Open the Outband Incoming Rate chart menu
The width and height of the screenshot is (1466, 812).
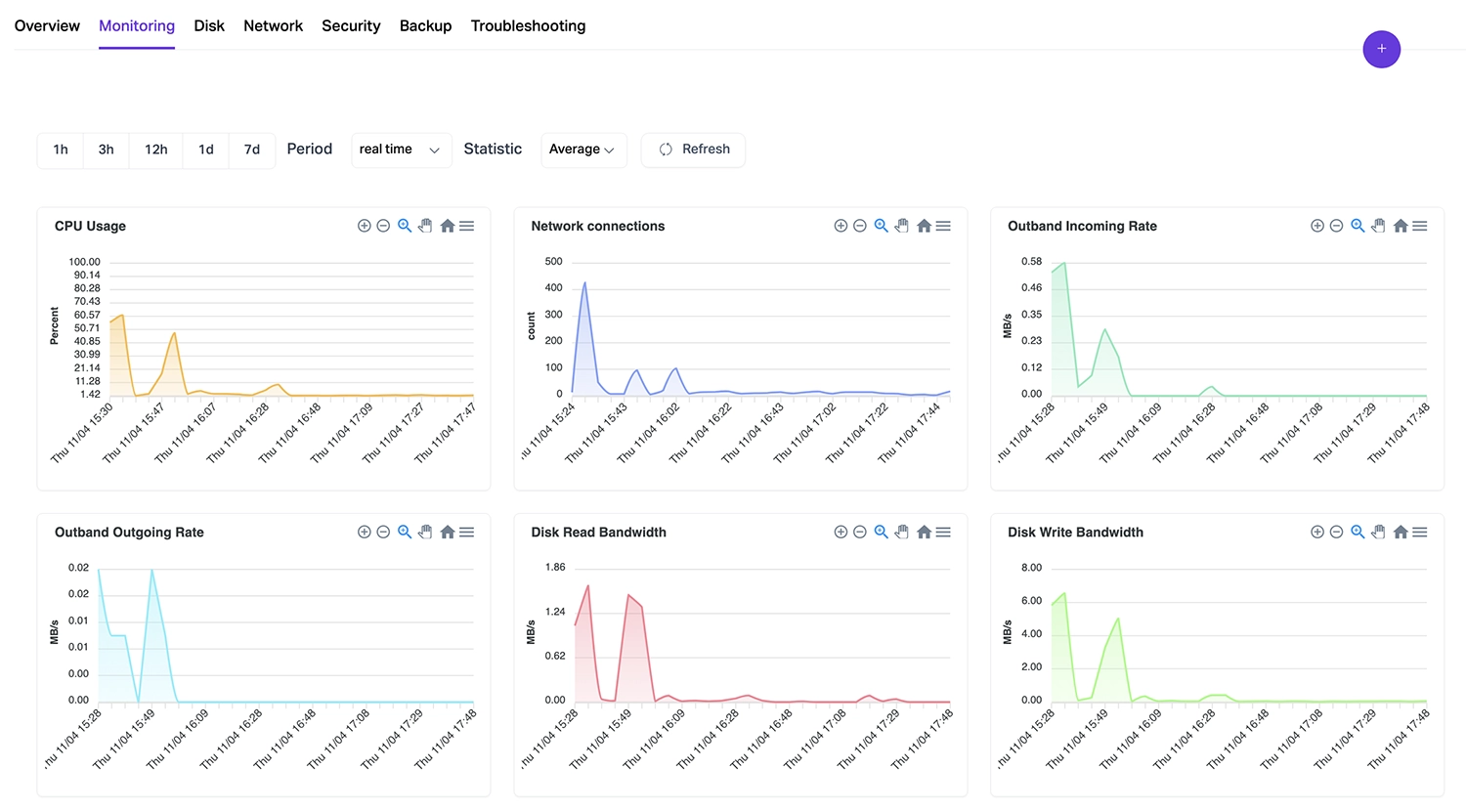click(x=1420, y=226)
